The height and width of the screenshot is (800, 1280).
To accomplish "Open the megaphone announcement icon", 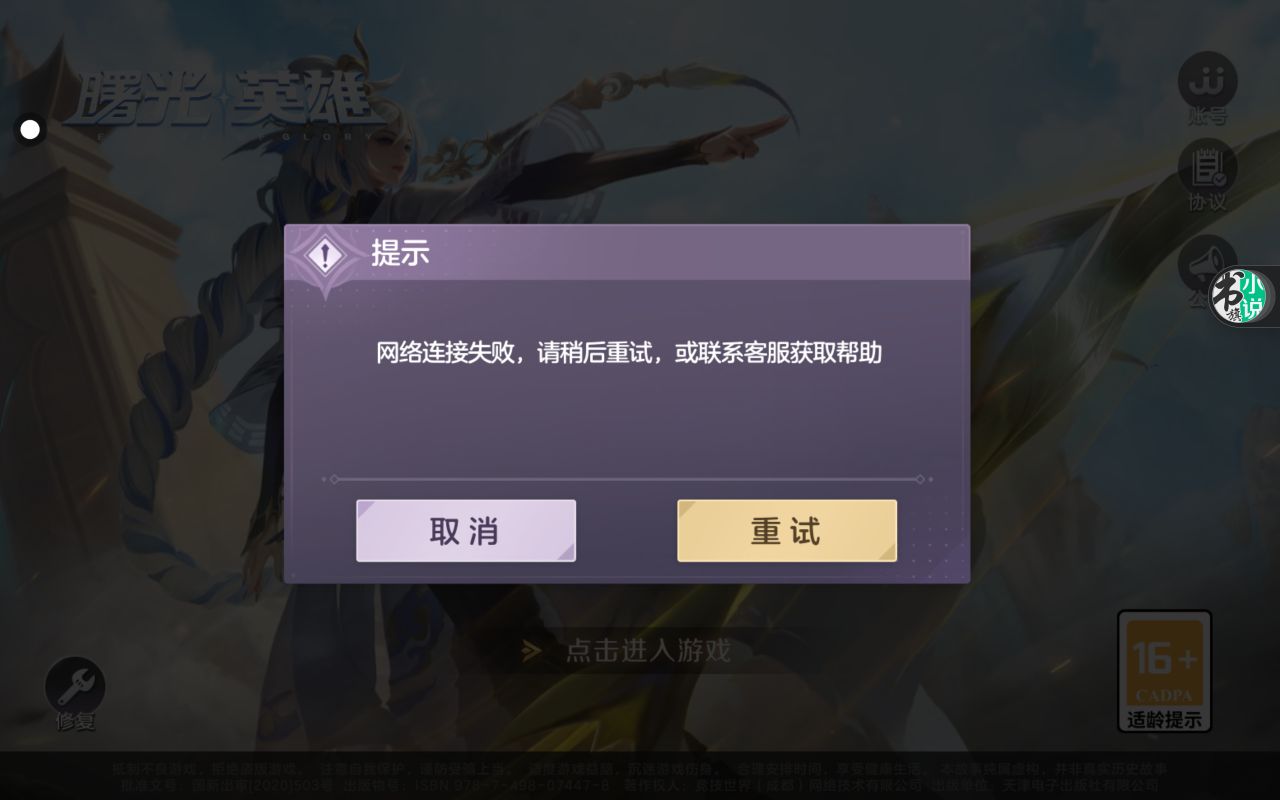I will coord(1198,263).
